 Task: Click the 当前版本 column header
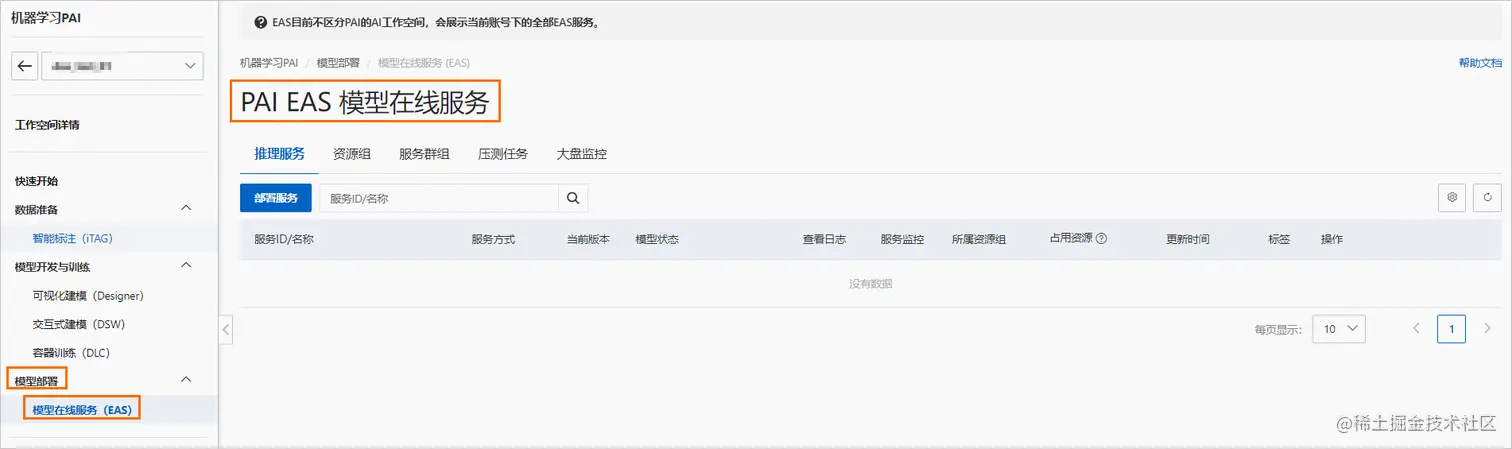click(588, 240)
